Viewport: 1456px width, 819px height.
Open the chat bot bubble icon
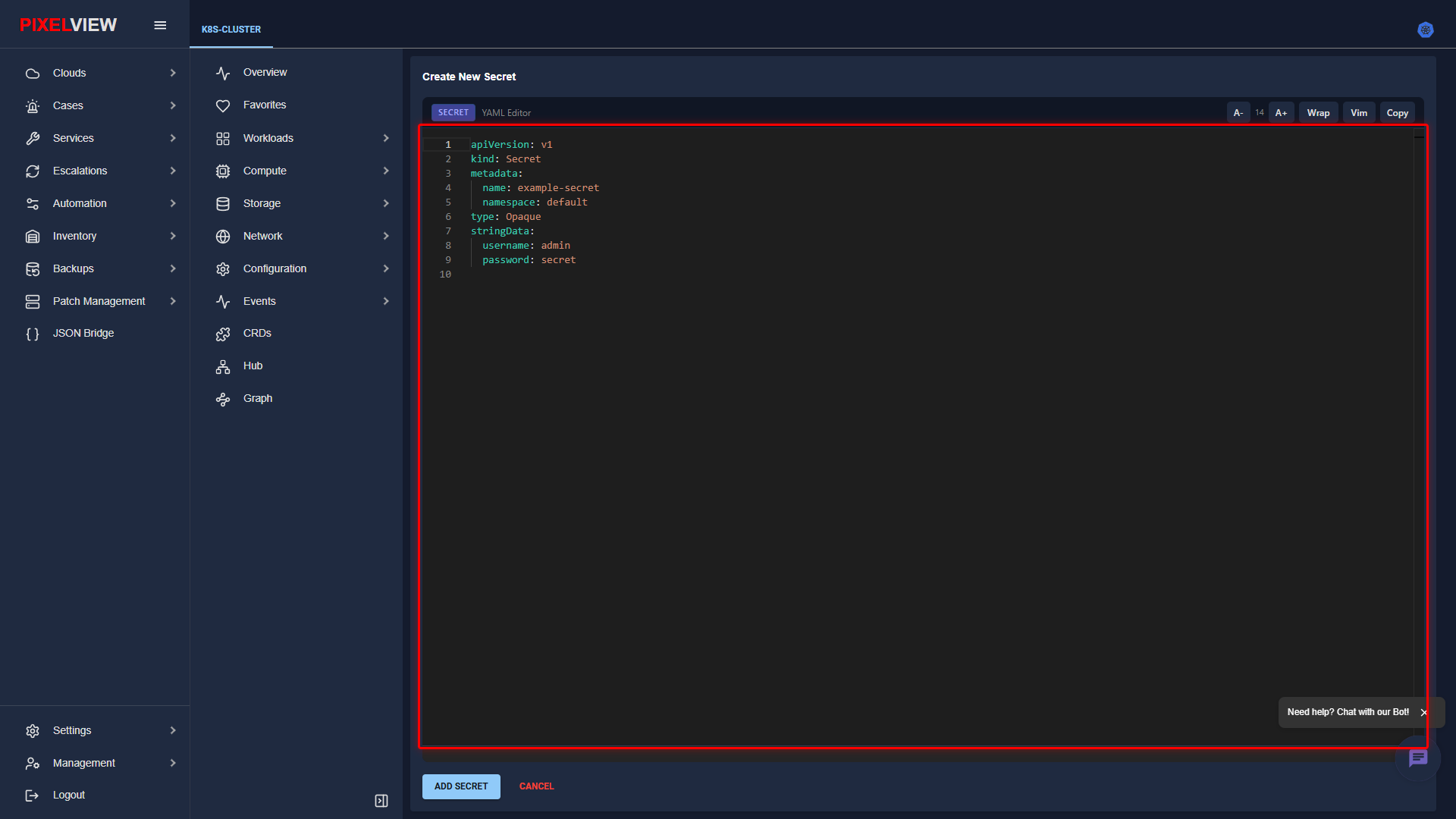coord(1418,758)
